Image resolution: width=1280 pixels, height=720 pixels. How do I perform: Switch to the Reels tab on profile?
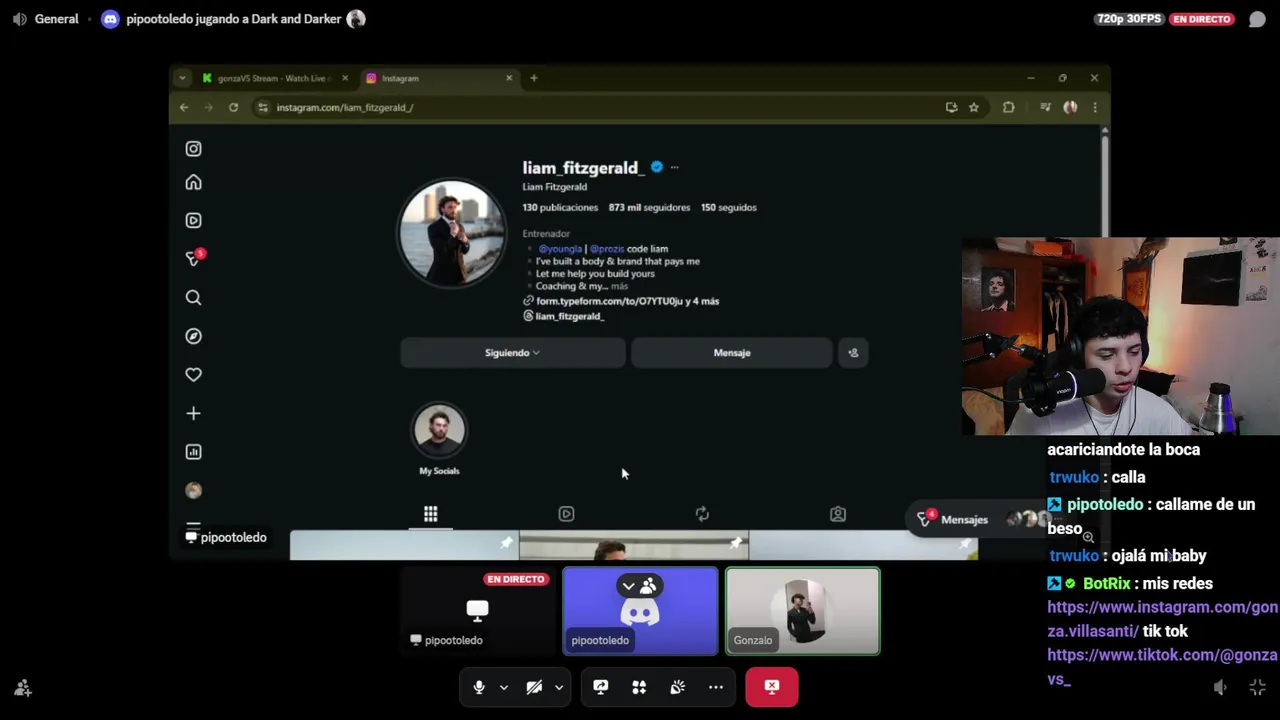[x=566, y=514]
